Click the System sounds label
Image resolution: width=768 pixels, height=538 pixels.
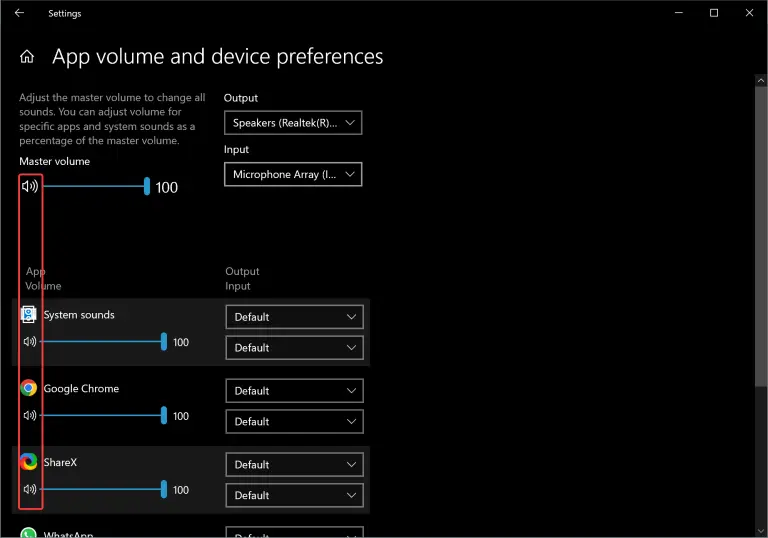[x=79, y=315]
